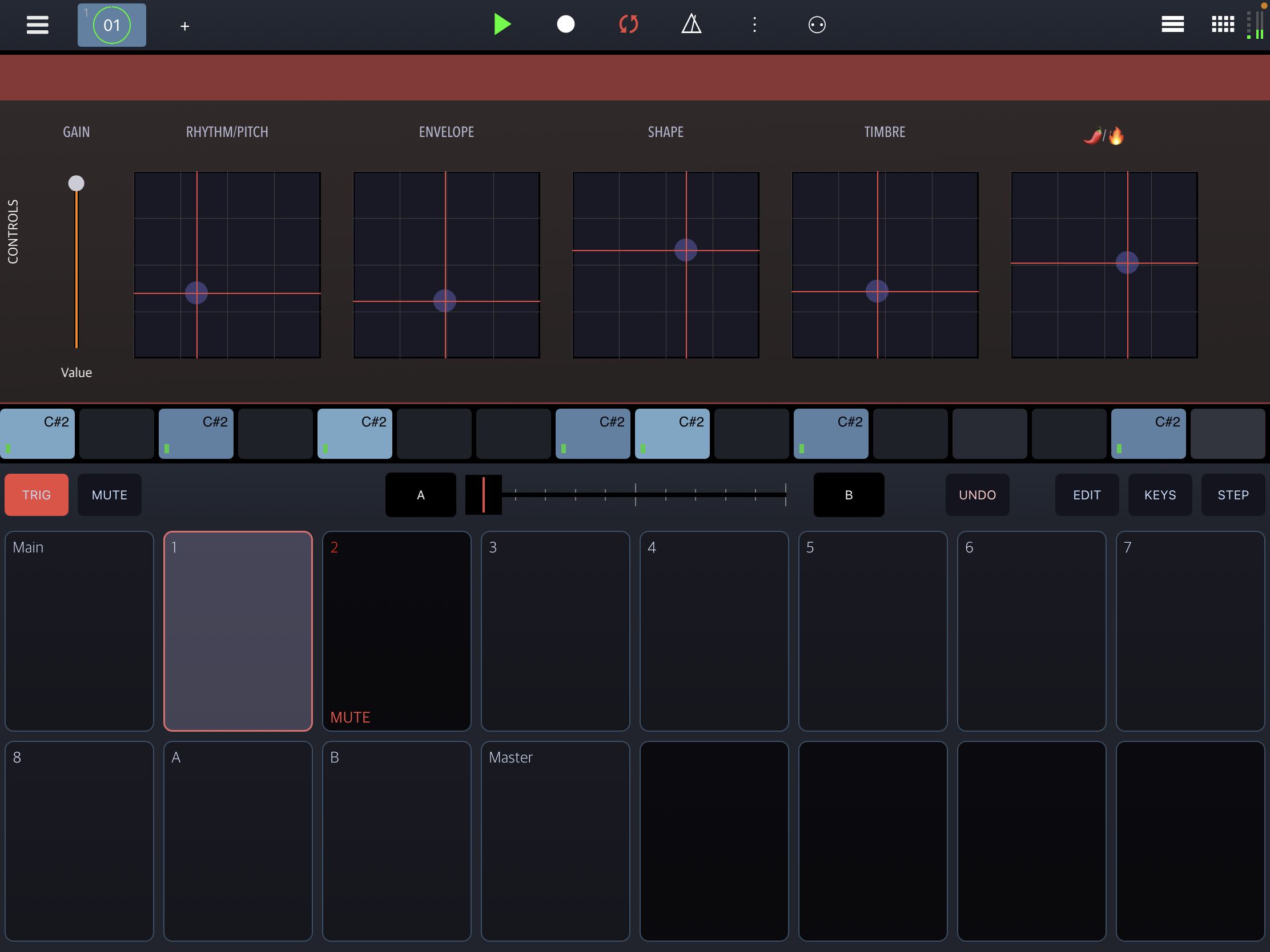Tap pad 3
This screenshot has width=1270, height=952.
pyautogui.click(x=555, y=631)
